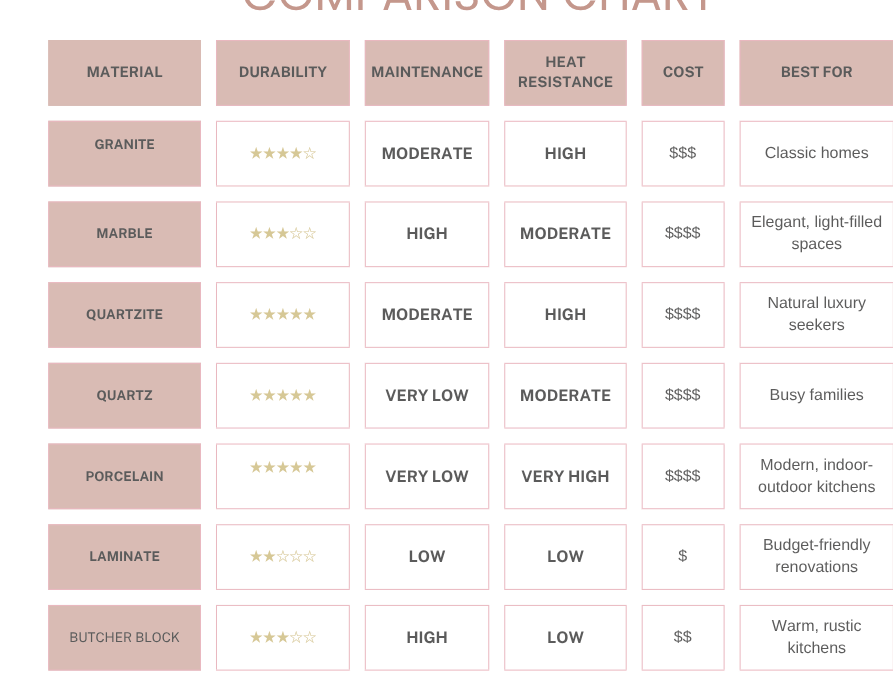Select Quartz's star rating cell
Viewport: 893px width, 686px height.
click(x=282, y=395)
